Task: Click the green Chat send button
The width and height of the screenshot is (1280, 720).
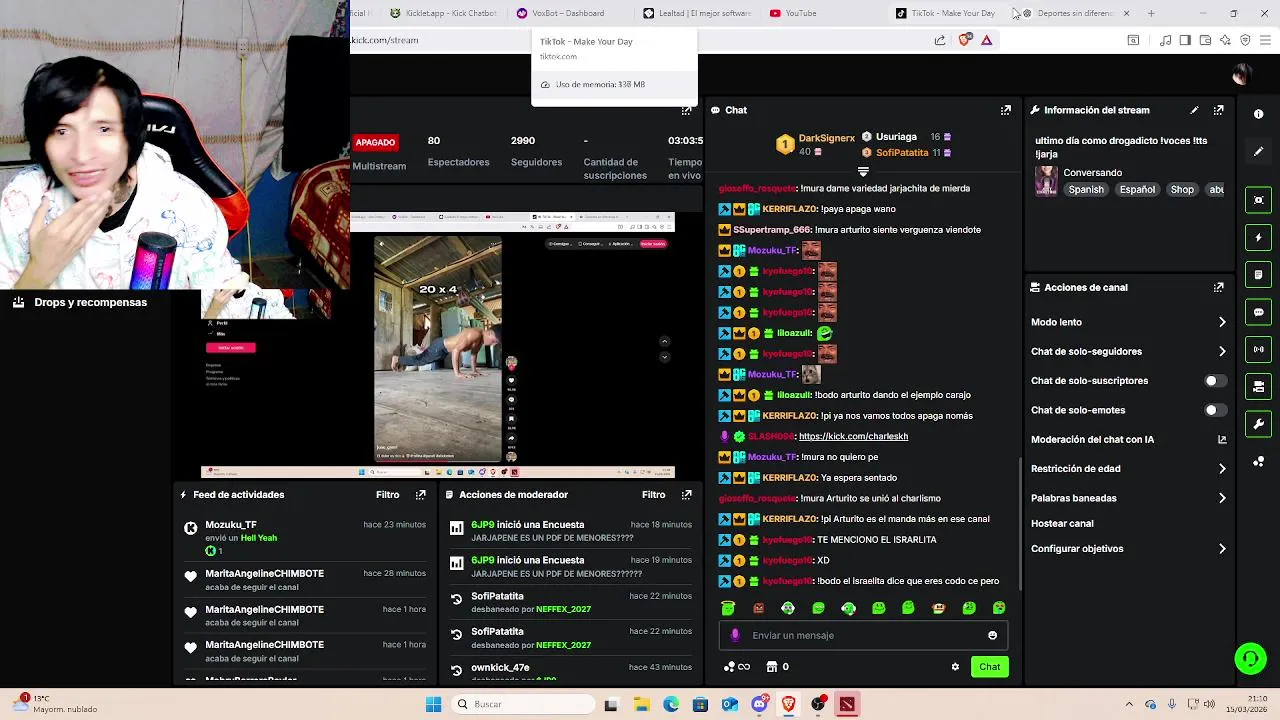Action: [x=989, y=667]
